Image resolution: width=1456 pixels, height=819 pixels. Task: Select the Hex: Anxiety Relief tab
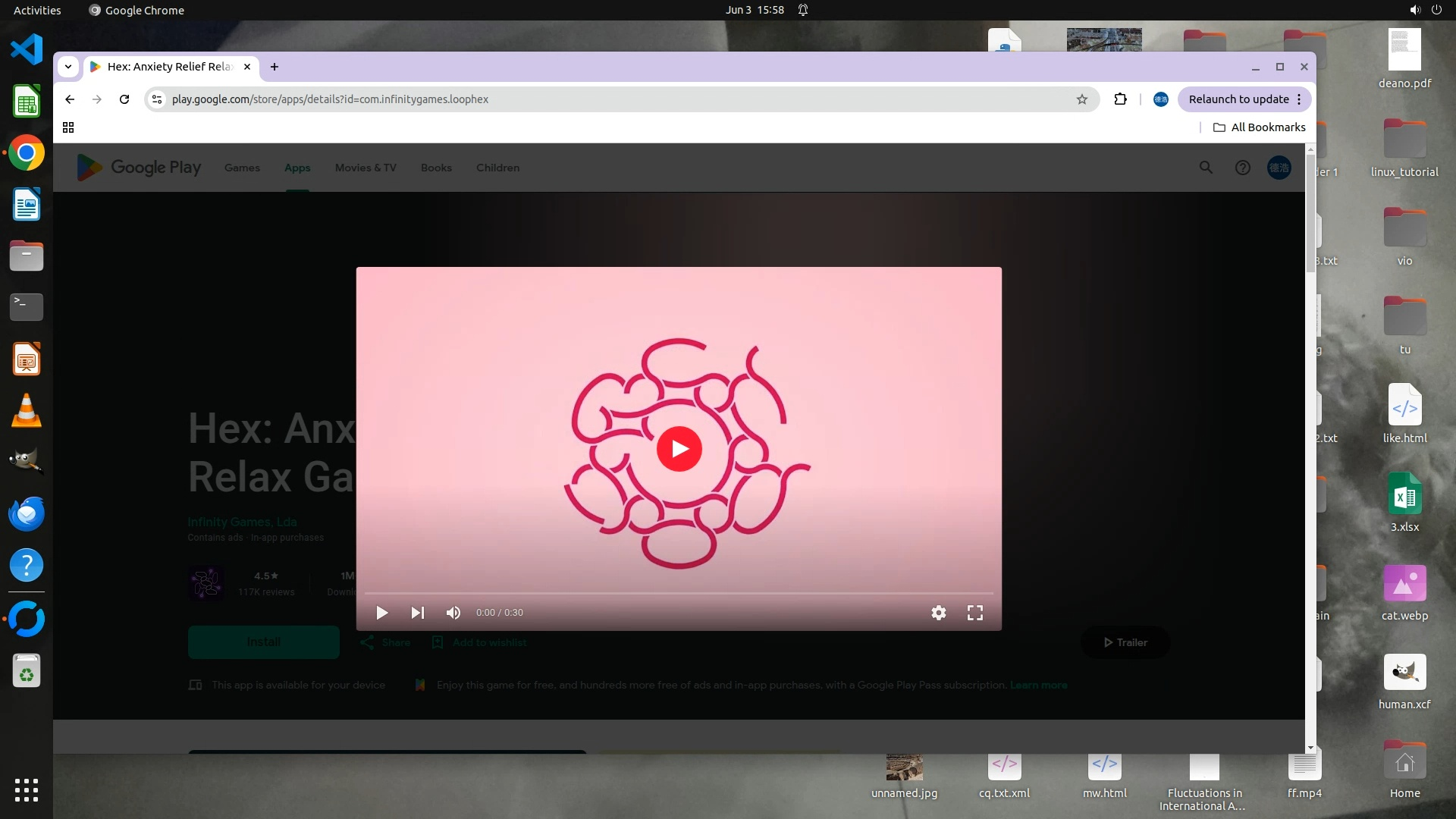click(168, 67)
